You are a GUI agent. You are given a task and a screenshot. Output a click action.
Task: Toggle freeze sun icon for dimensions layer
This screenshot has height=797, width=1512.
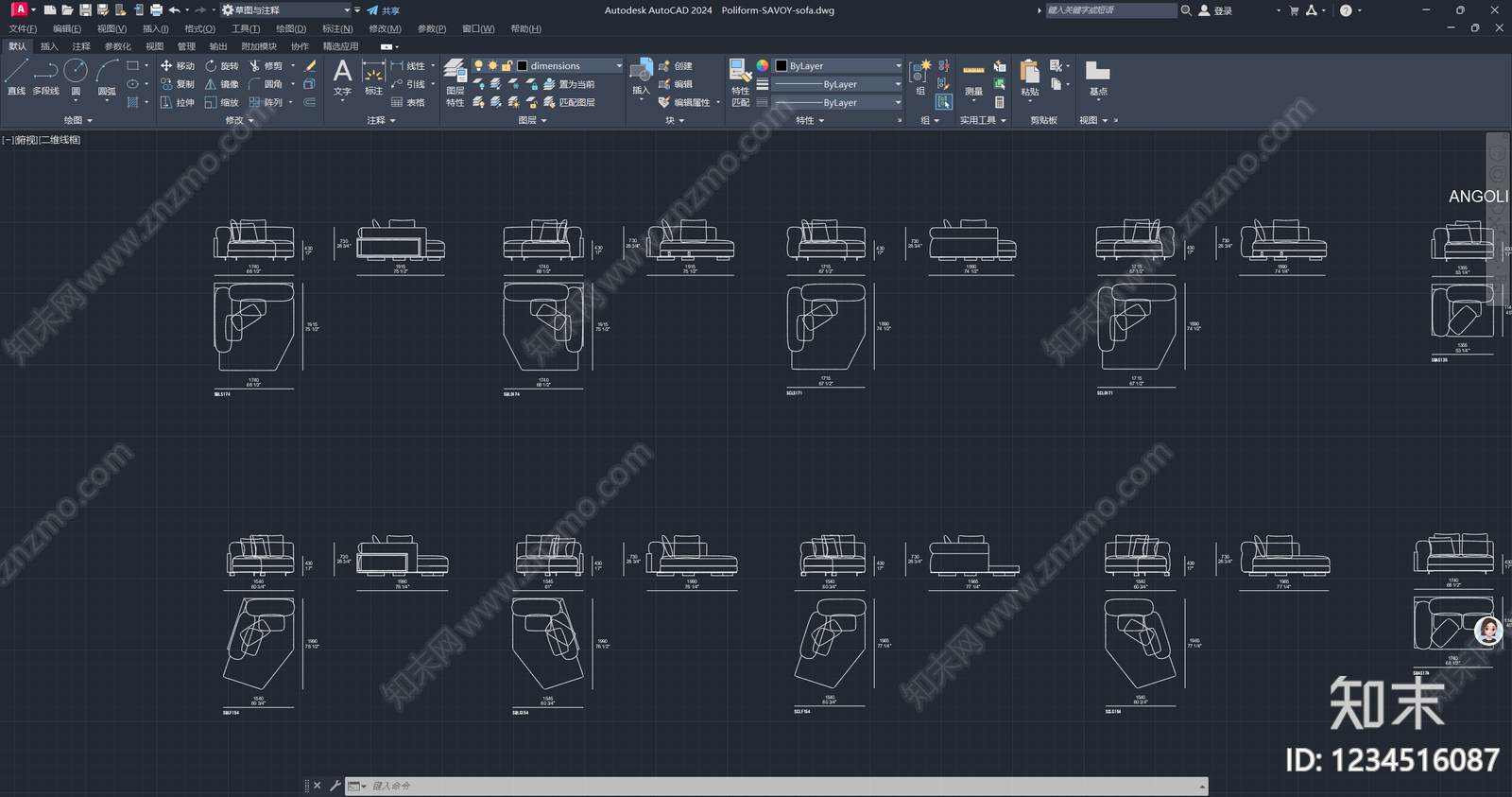(492, 65)
